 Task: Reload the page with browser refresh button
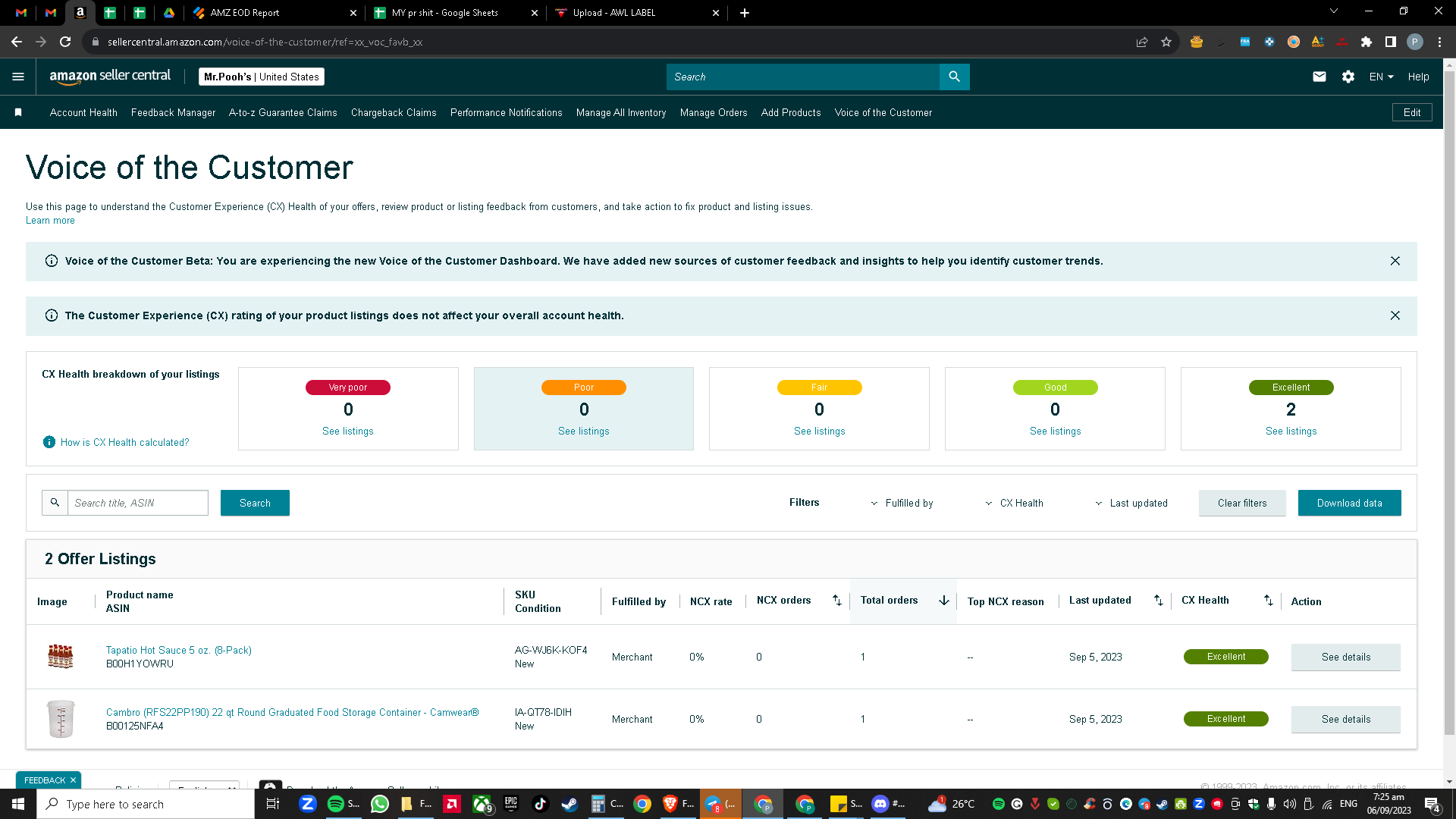click(65, 42)
